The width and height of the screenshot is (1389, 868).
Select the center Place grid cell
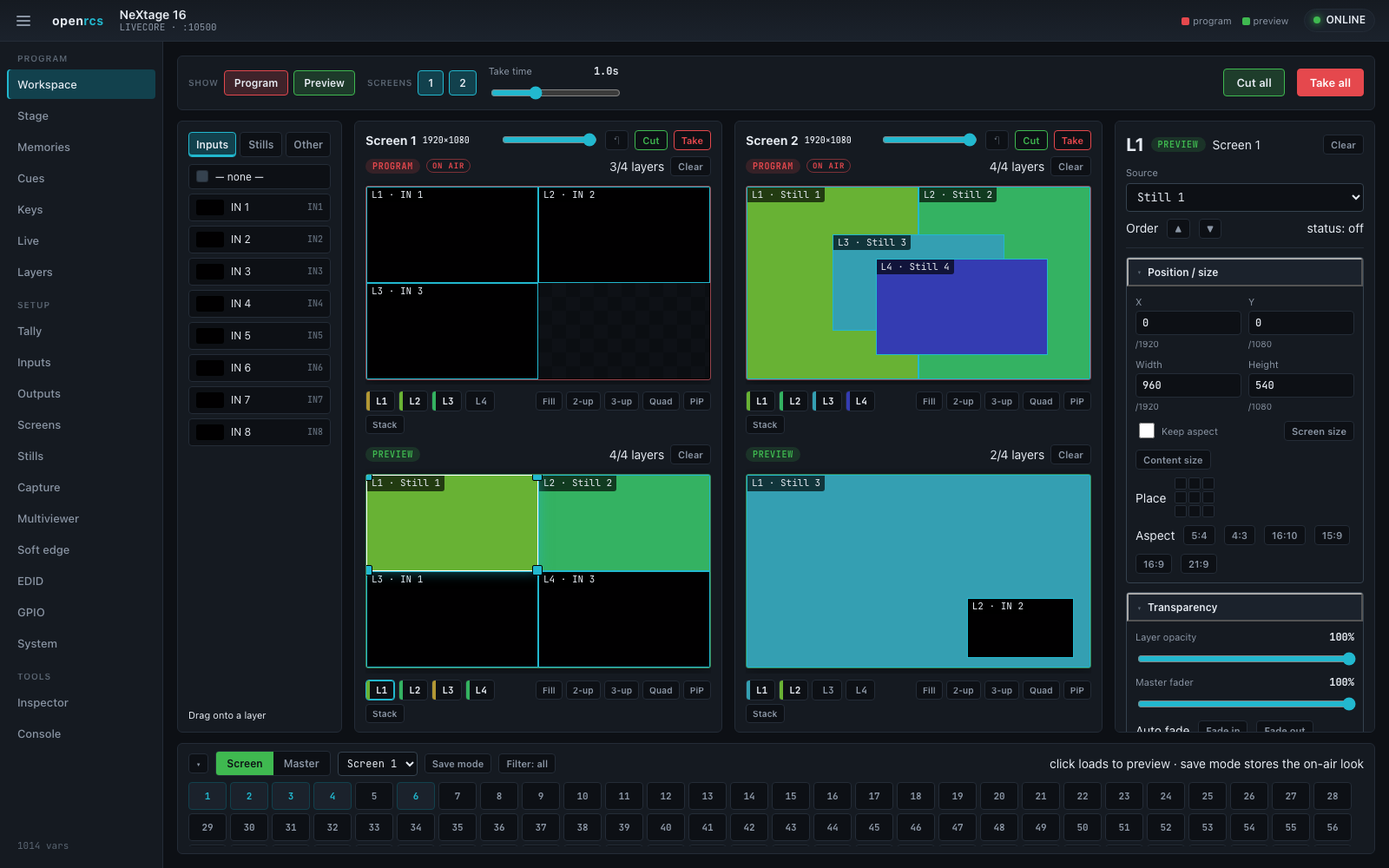click(1195, 497)
